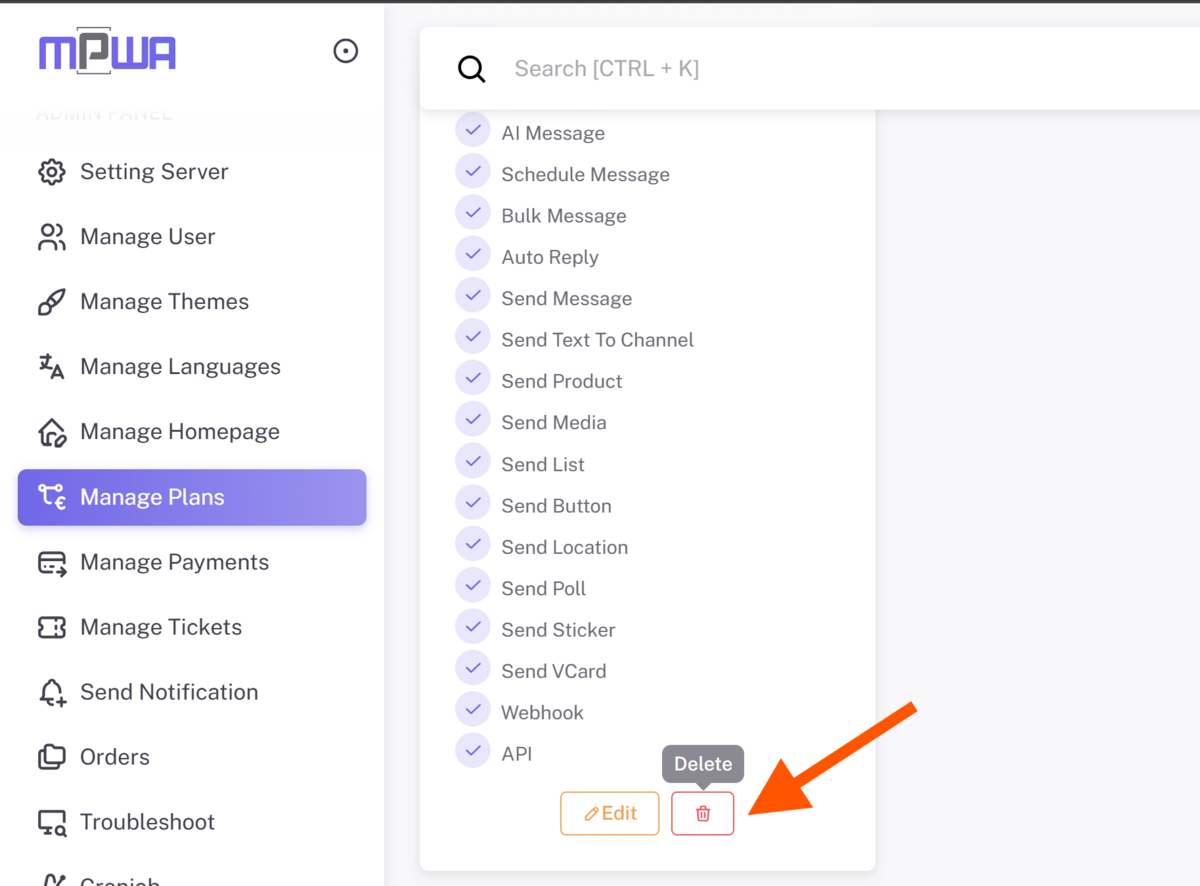This screenshot has height=886, width=1200.
Task: Select the Manage Plans menu item
Action: (192, 497)
